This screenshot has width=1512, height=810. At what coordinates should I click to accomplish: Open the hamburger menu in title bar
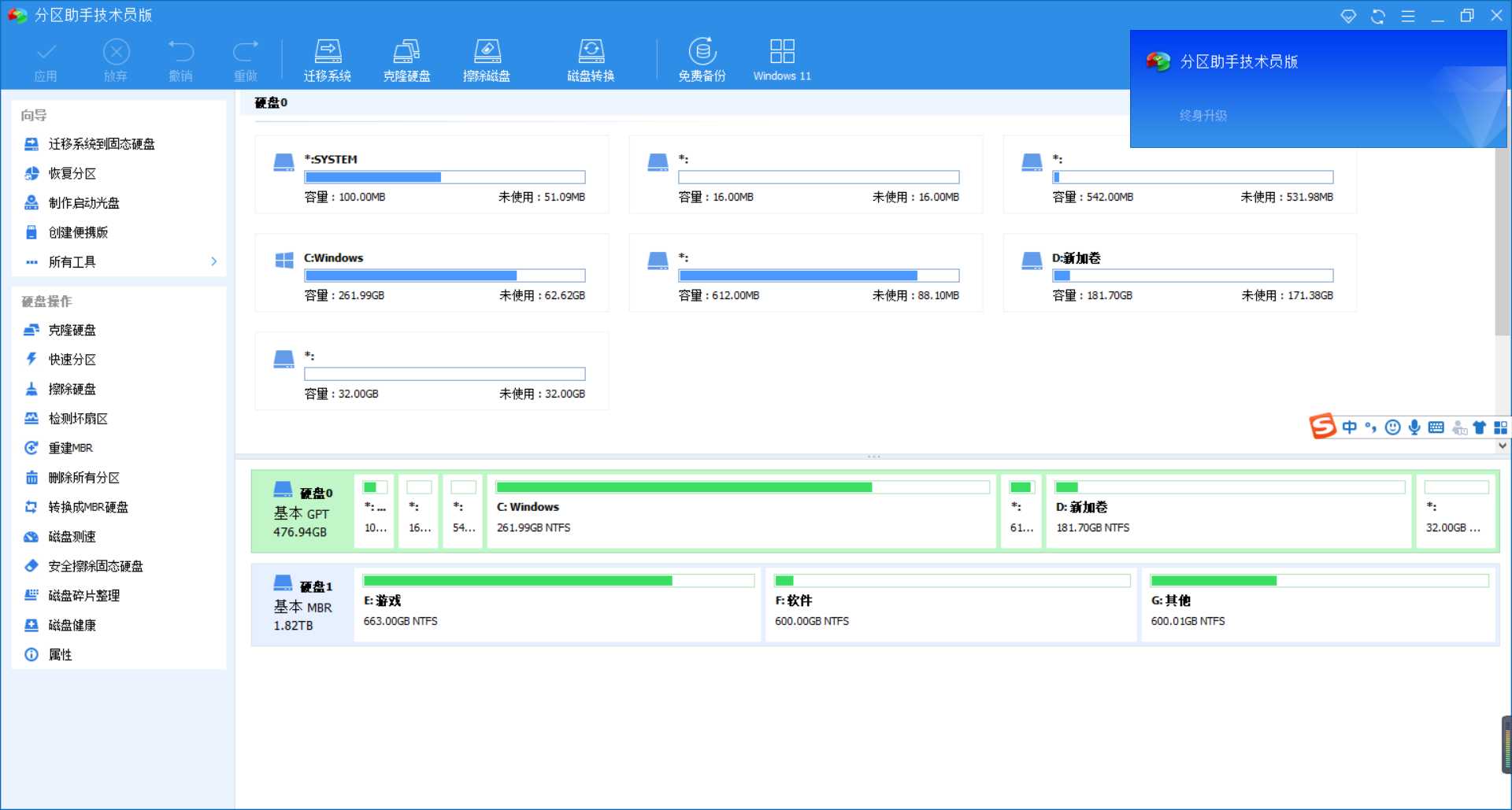[x=1408, y=16]
